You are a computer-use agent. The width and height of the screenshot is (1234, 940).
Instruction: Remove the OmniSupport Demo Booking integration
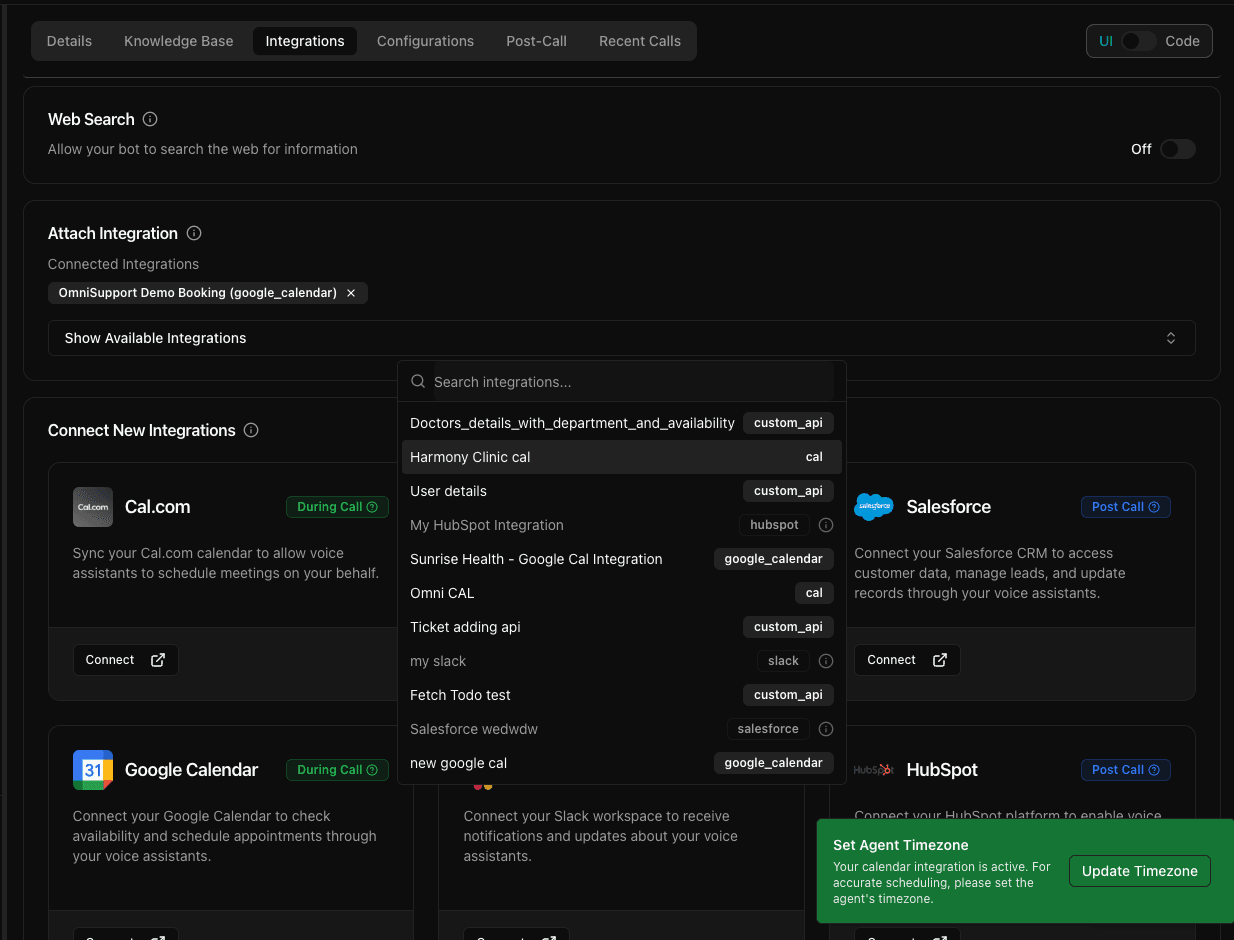coord(351,293)
